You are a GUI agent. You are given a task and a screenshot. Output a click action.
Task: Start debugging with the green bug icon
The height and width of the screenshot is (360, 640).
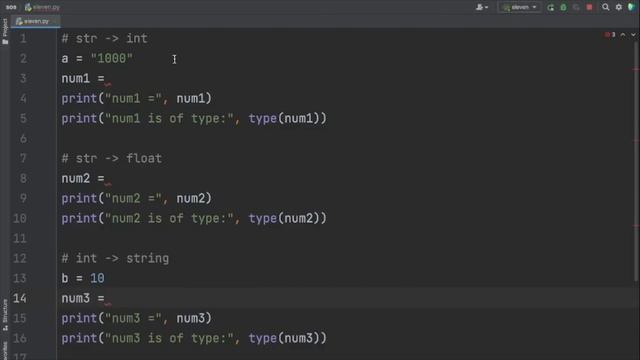coord(563,7)
